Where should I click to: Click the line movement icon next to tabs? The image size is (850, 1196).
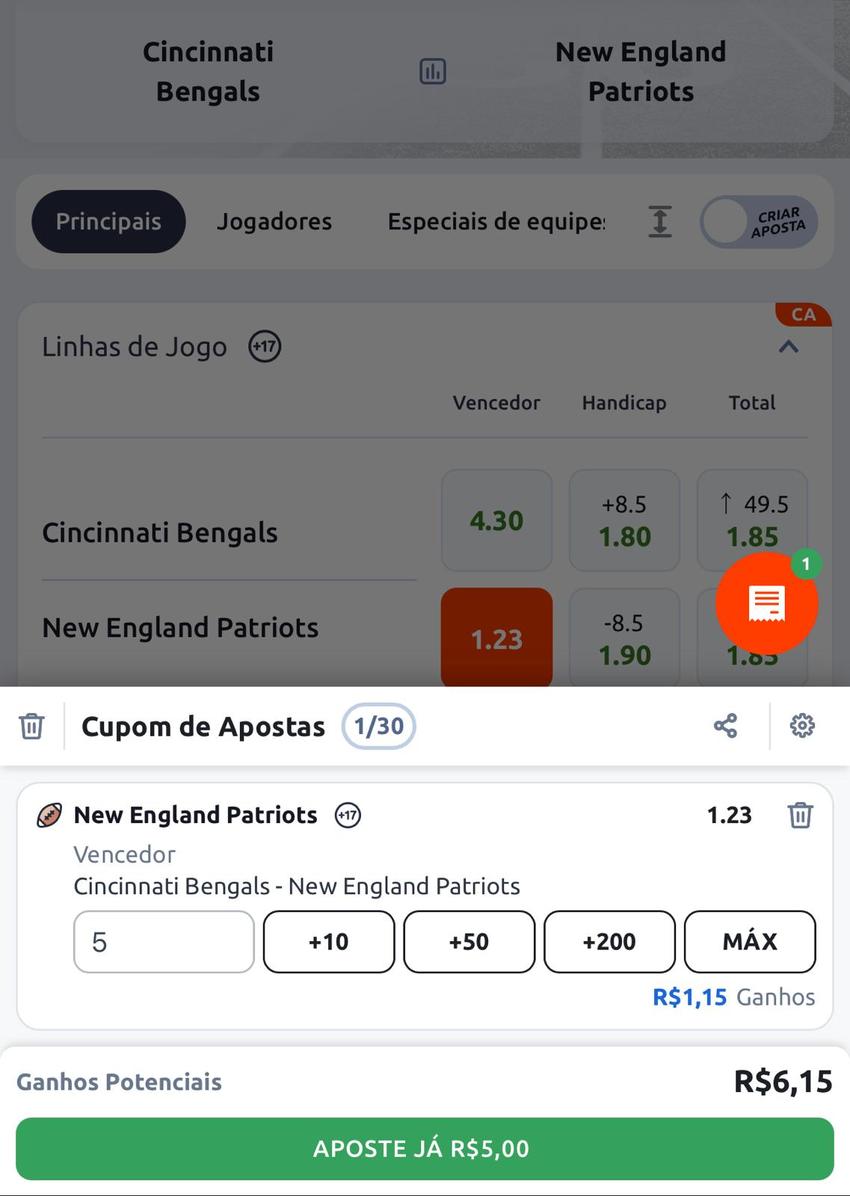pyautogui.click(x=660, y=221)
